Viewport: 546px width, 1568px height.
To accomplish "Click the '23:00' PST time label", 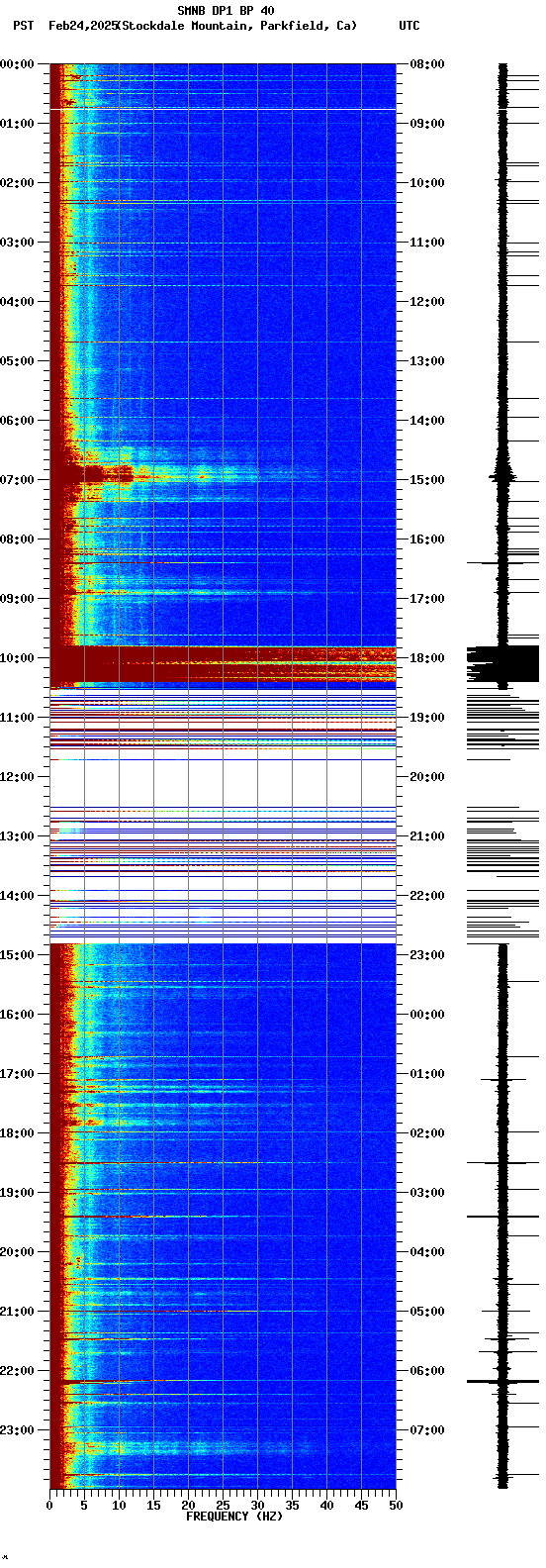I will click(x=17, y=1430).
